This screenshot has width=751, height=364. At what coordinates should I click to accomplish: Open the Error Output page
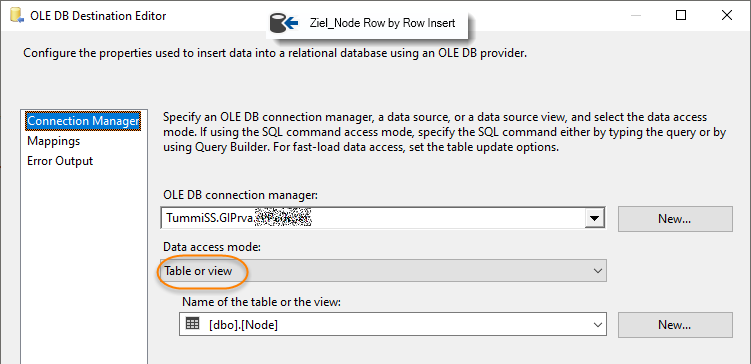60,161
